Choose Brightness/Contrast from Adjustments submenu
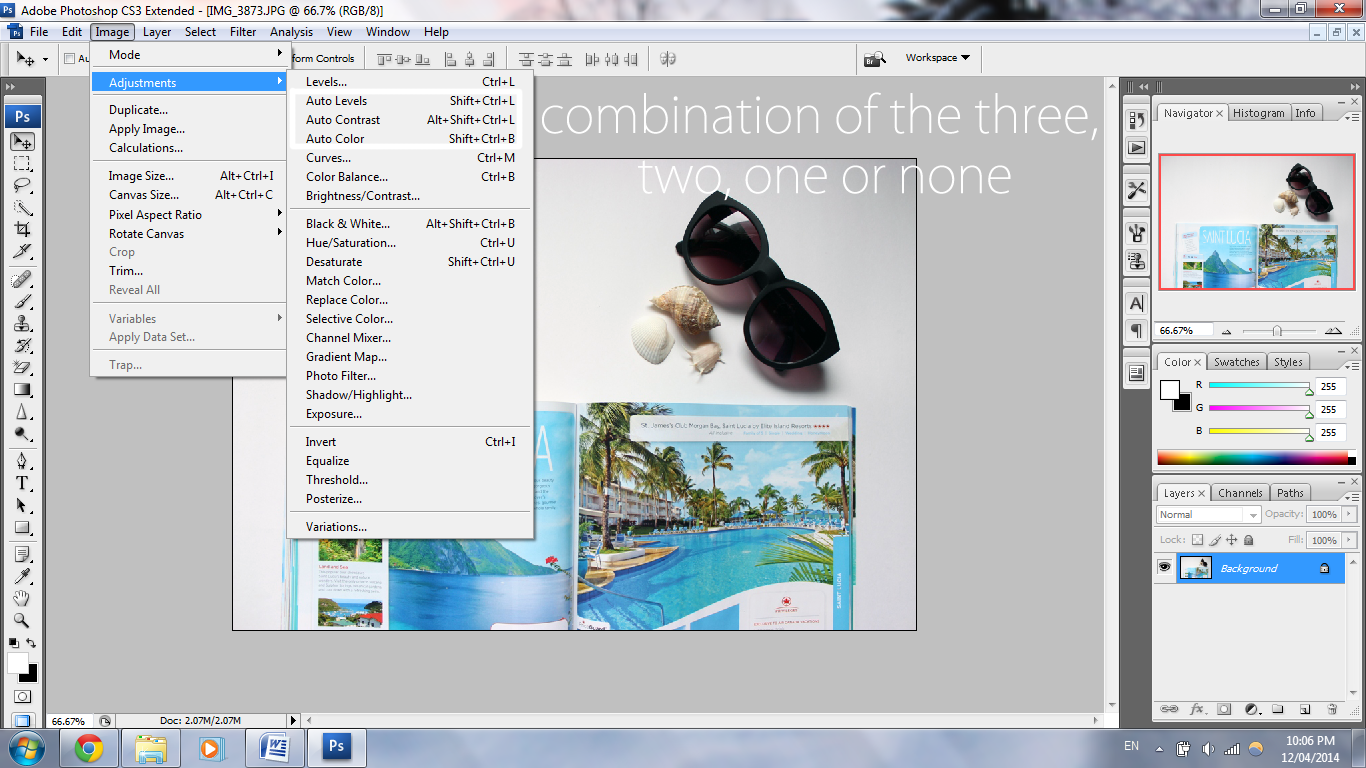The width and height of the screenshot is (1366, 768). tap(410, 195)
